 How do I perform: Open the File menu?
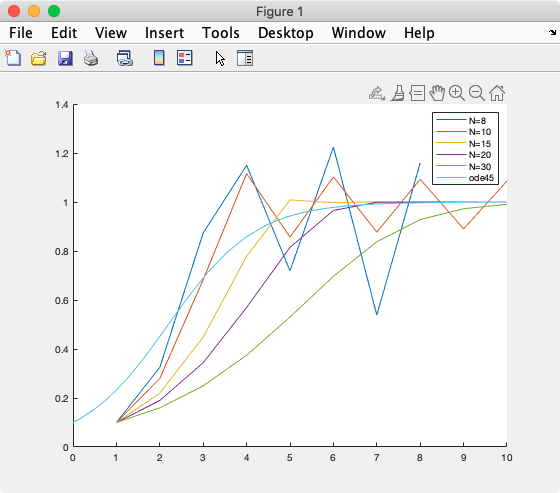pyautogui.click(x=21, y=33)
